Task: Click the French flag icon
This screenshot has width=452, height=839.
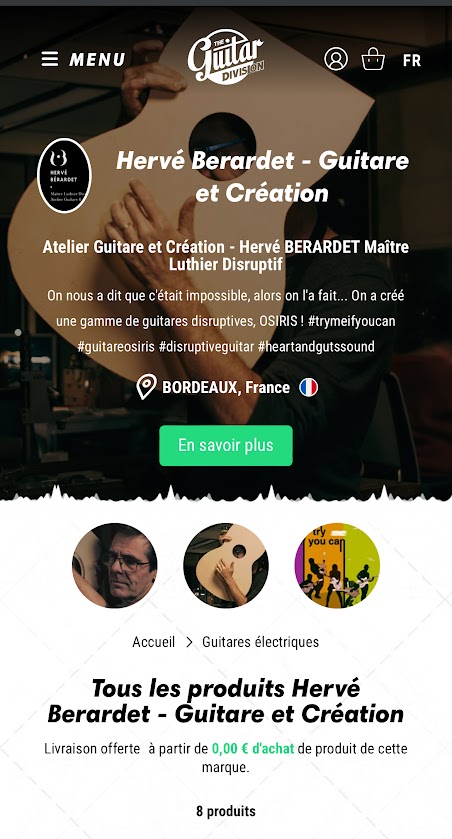Action: coord(309,387)
